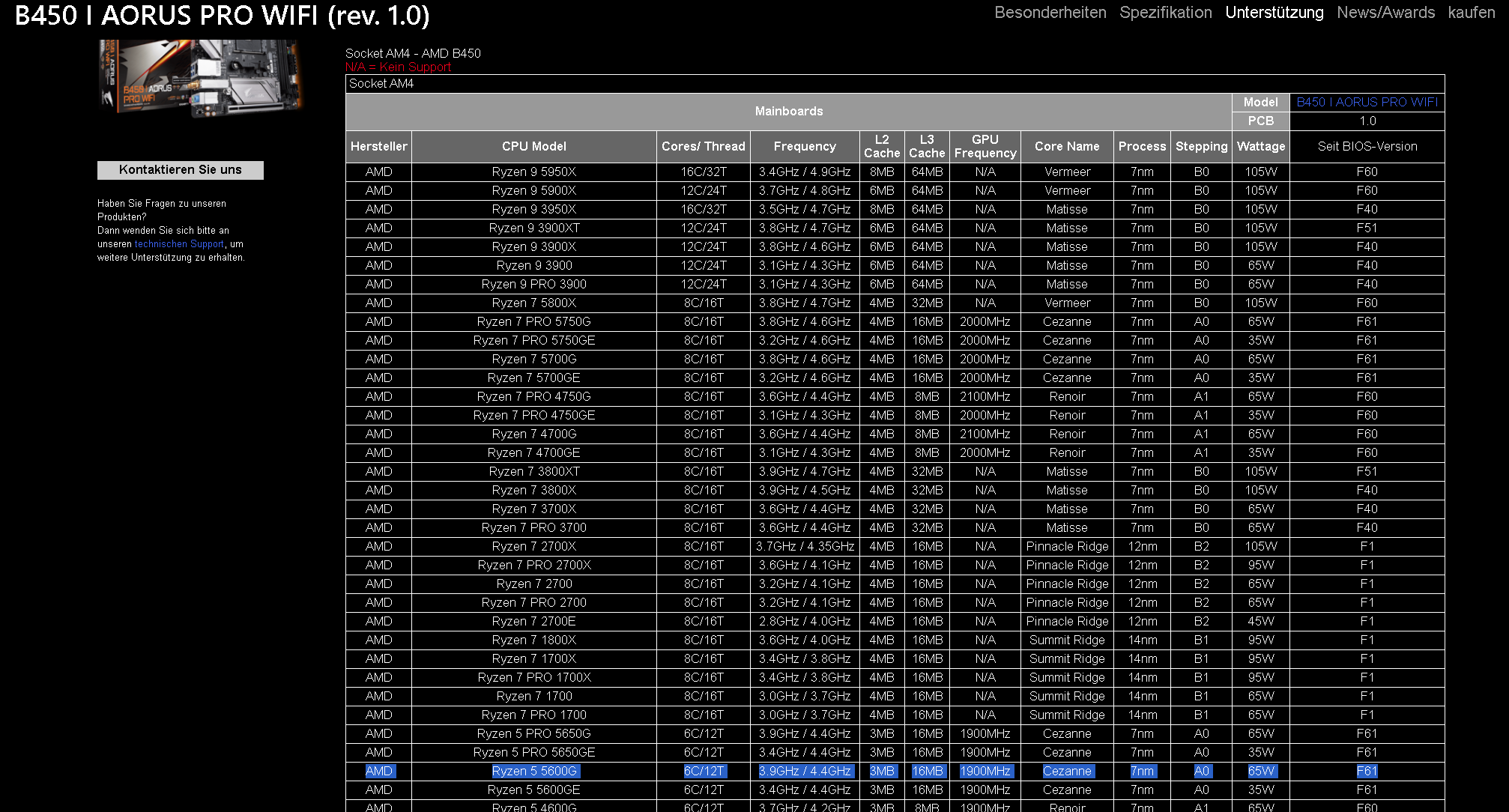
Task: Select the Unterstützung tab
Action: 1274,13
